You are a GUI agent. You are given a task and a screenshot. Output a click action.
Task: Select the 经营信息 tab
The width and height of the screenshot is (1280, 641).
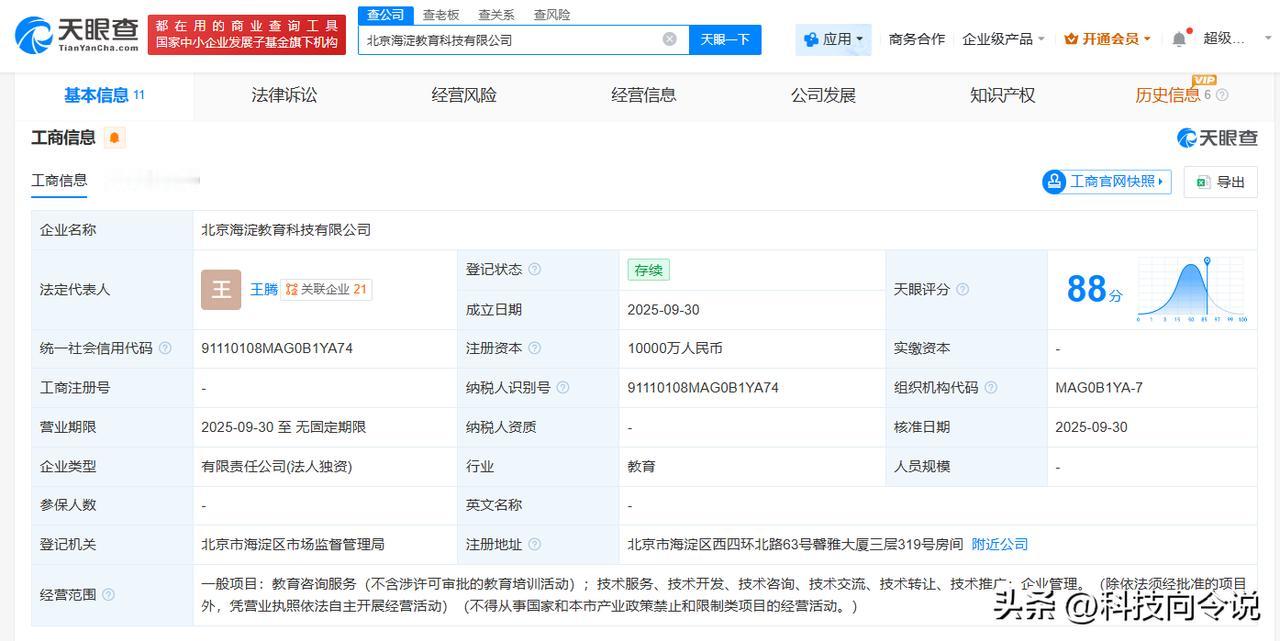[644, 95]
